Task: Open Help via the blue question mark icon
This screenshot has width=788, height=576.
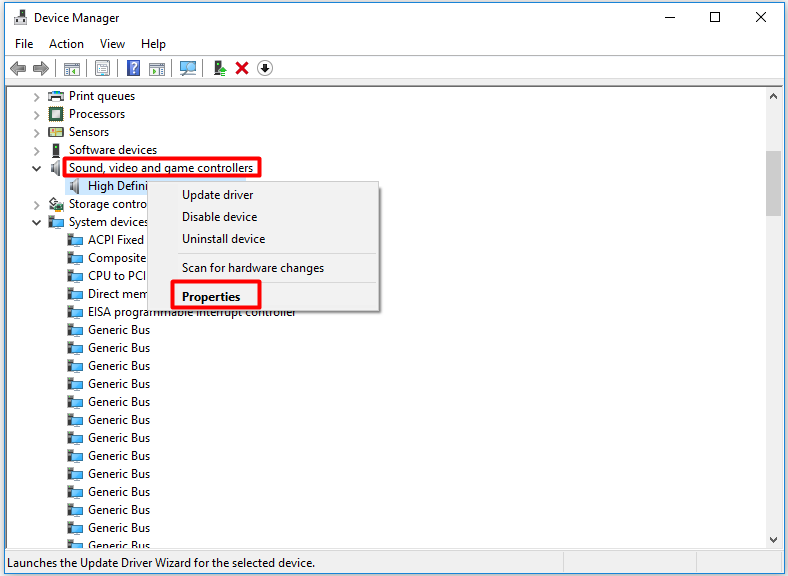Action: [133, 68]
